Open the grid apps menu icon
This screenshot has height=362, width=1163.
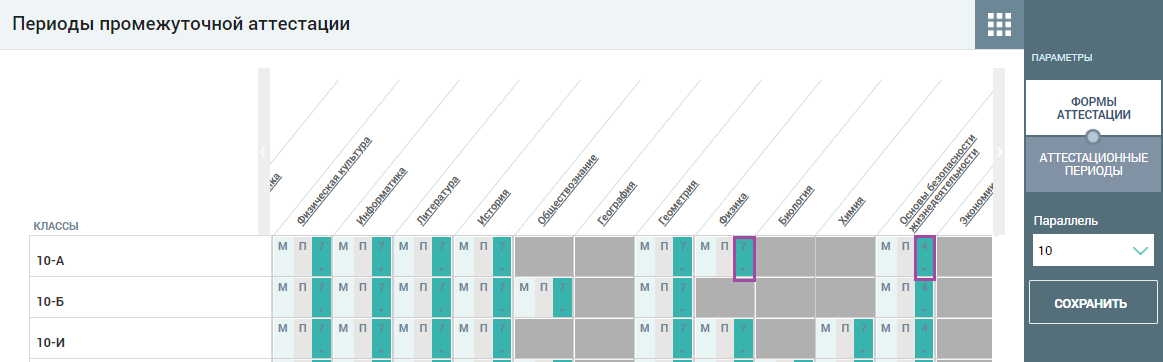click(x=999, y=24)
